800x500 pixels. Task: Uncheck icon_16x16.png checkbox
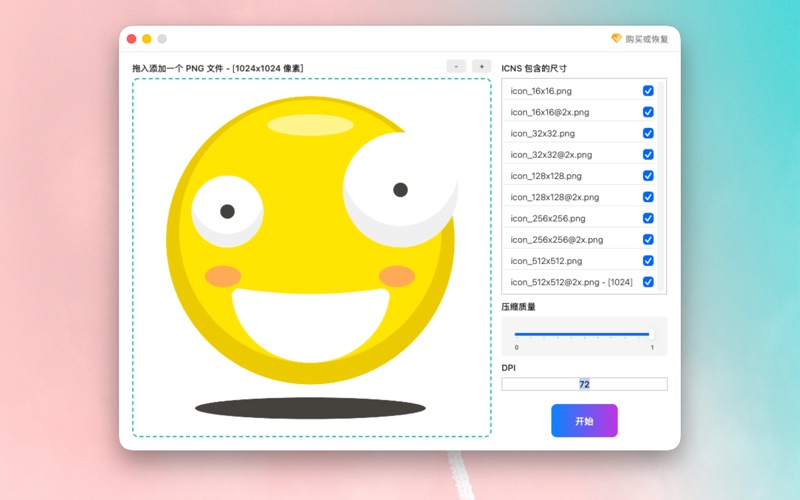(x=648, y=91)
